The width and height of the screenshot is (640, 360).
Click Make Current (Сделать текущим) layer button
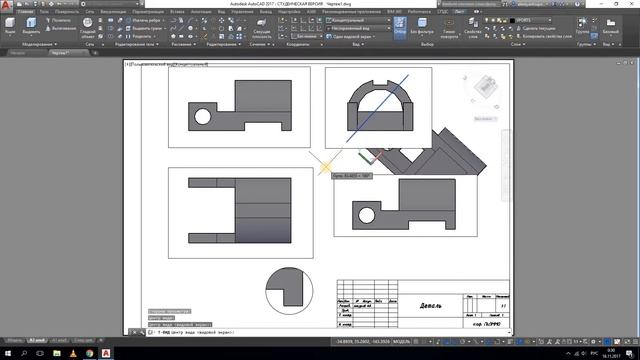tap(536, 28)
